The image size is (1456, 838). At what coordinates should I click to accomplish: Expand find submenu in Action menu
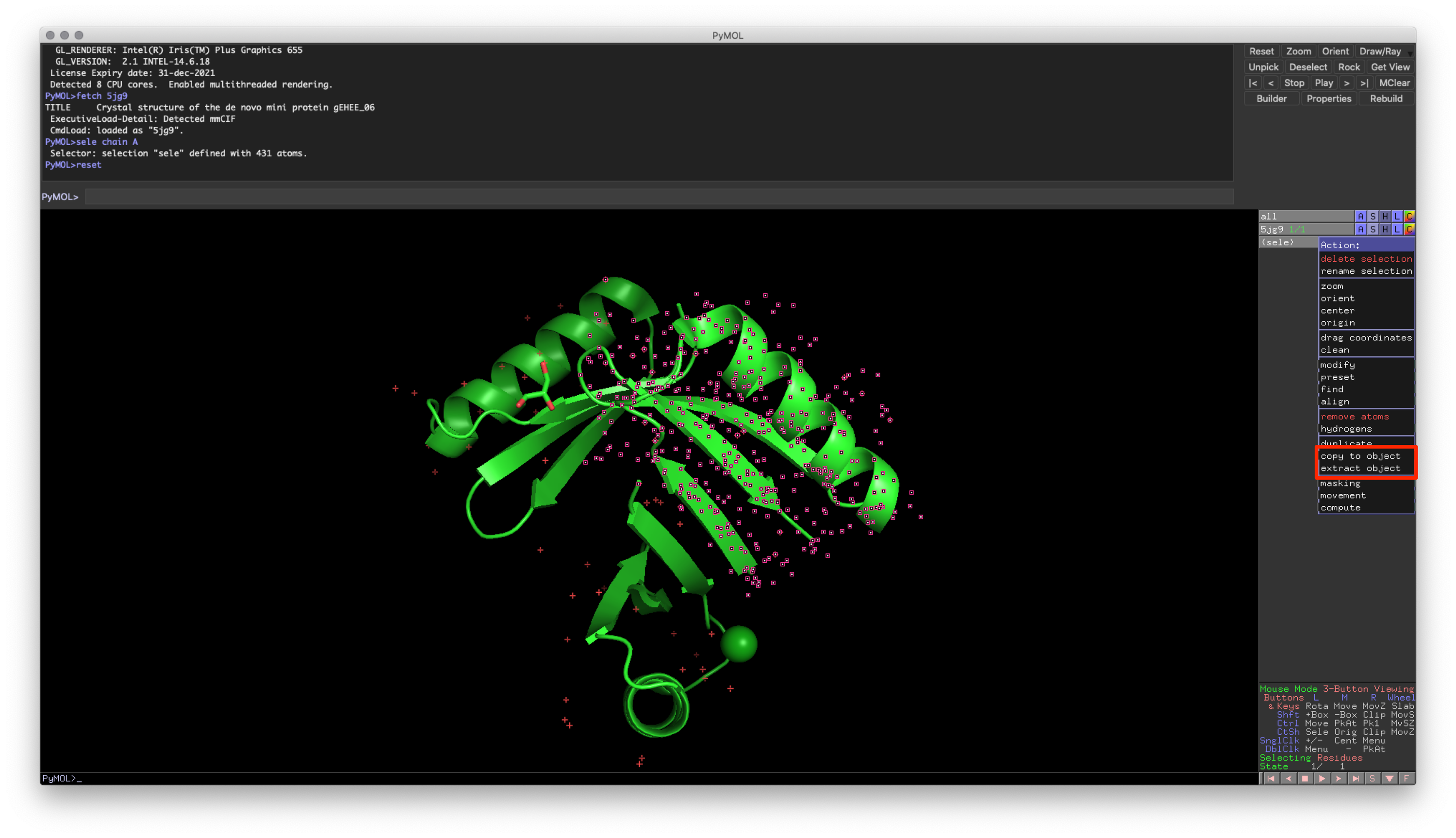pyautogui.click(x=1366, y=390)
